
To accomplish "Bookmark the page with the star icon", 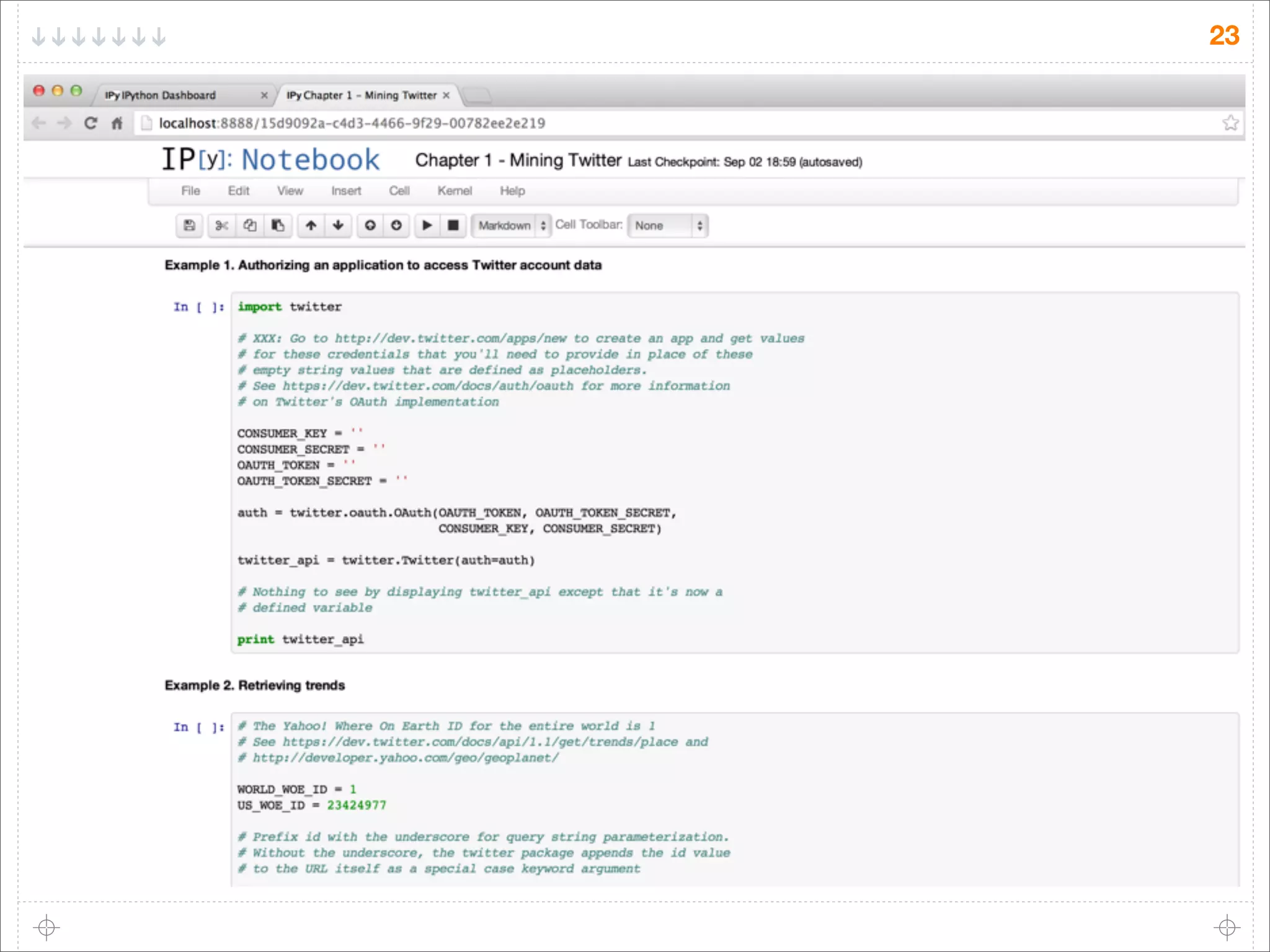I will 1230,123.
